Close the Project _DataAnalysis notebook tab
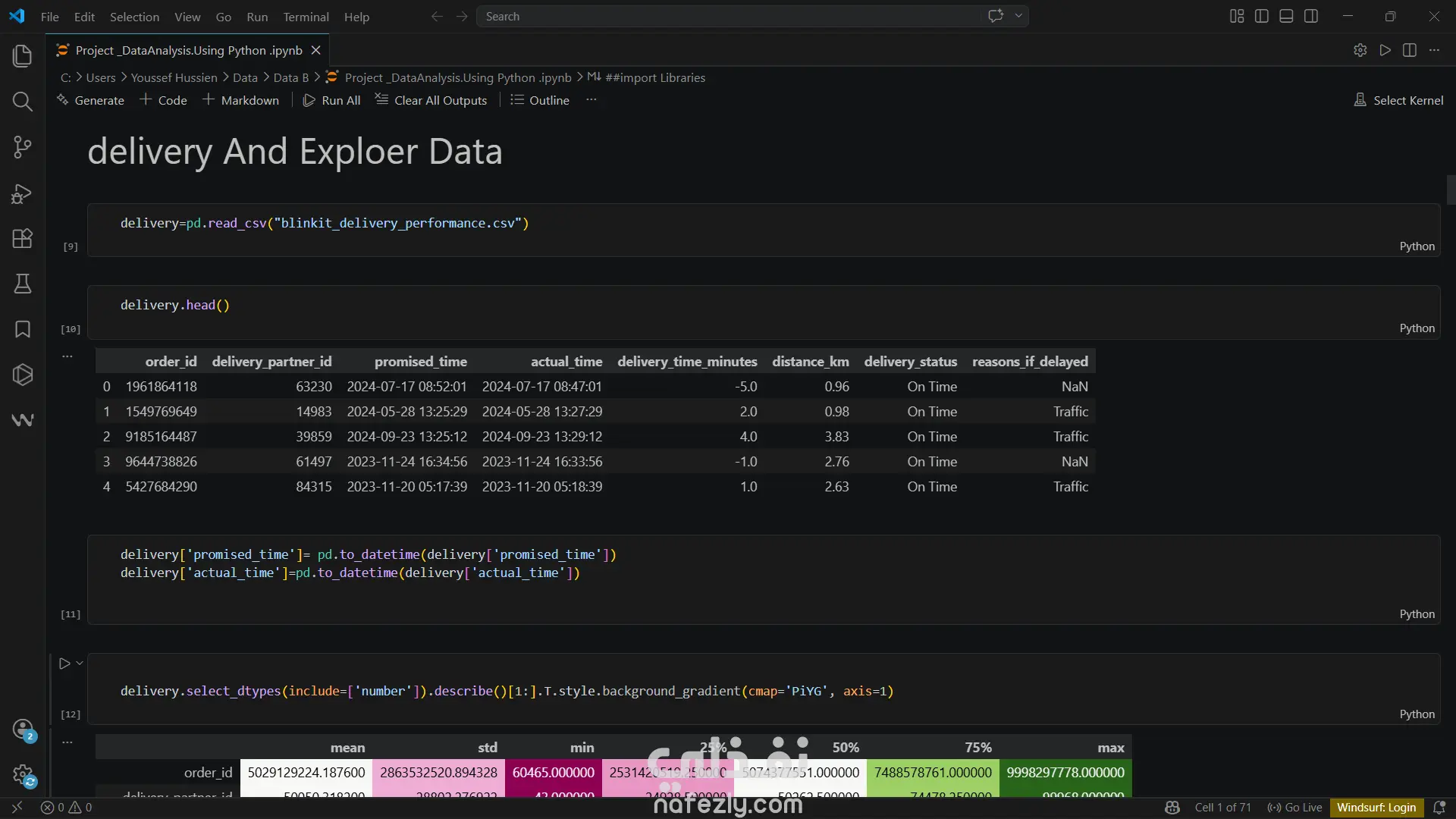Viewport: 1456px width, 819px height. 316,50
